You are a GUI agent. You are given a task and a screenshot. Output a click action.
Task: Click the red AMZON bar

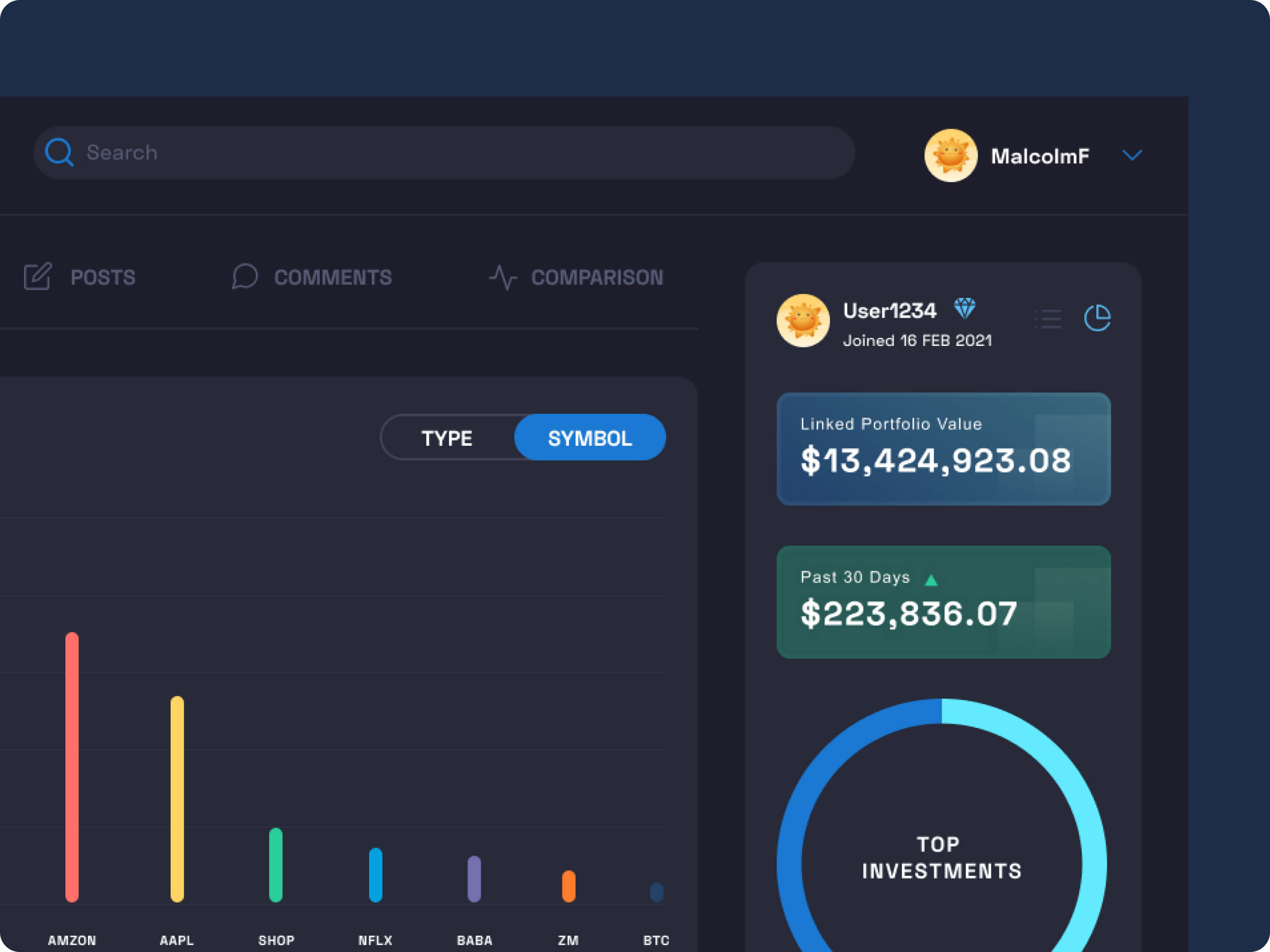72,767
